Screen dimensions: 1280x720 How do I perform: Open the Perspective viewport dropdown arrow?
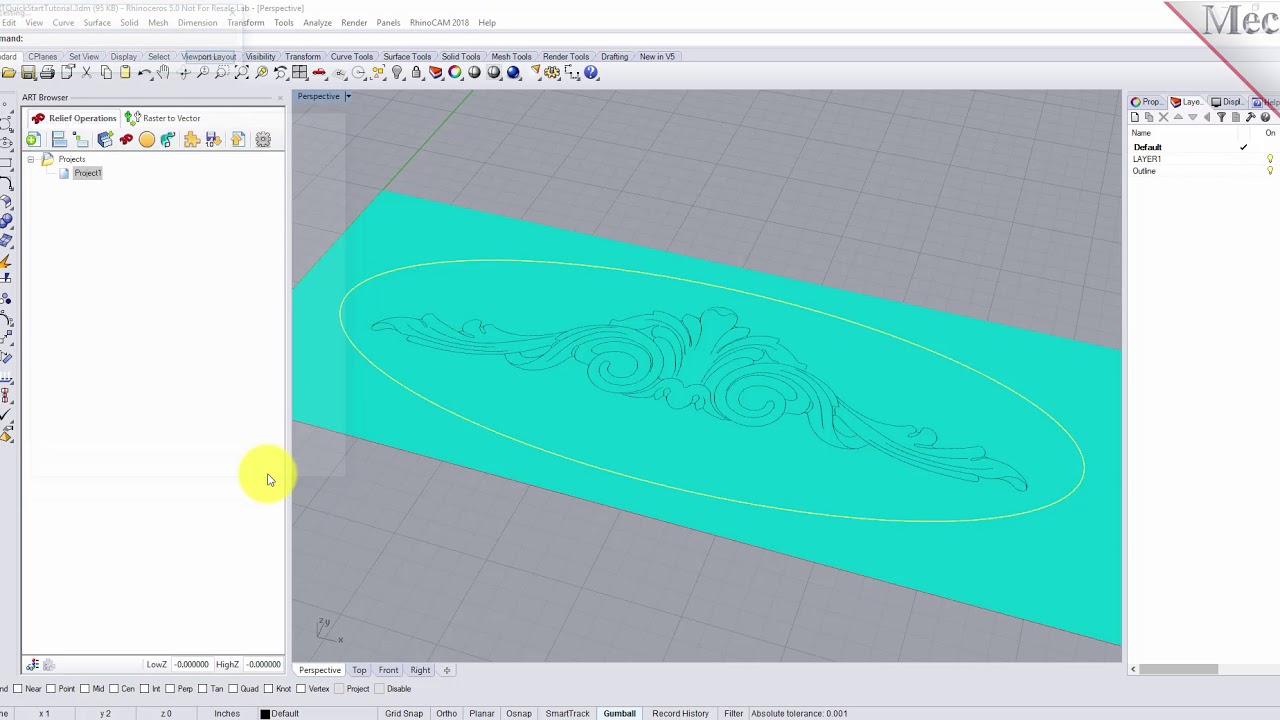pyautogui.click(x=348, y=97)
